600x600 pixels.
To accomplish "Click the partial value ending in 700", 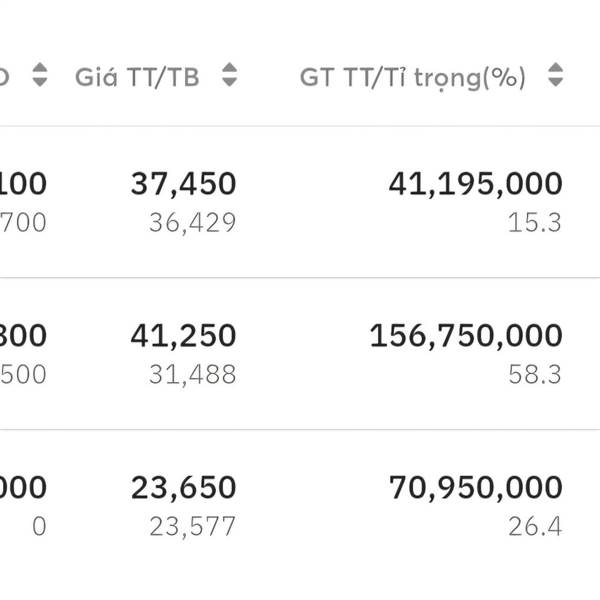I will [x=22, y=222].
